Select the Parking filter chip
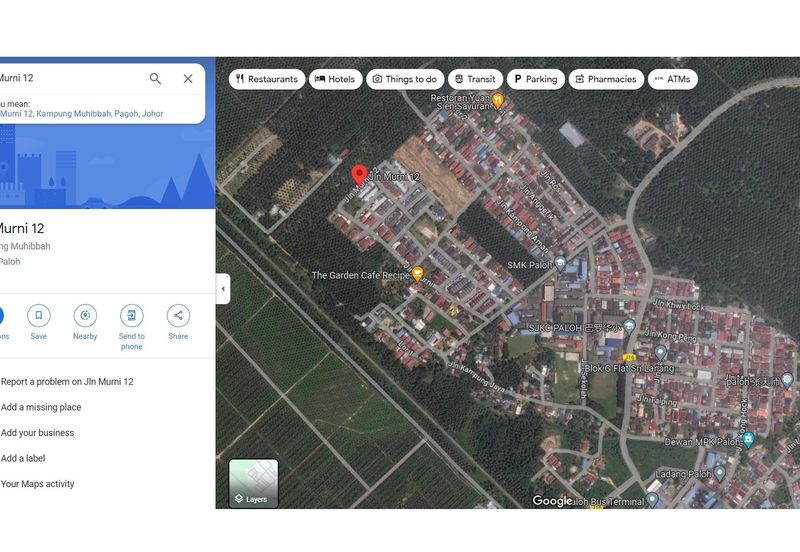The width and height of the screenshot is (800, 552). point(535,79)
